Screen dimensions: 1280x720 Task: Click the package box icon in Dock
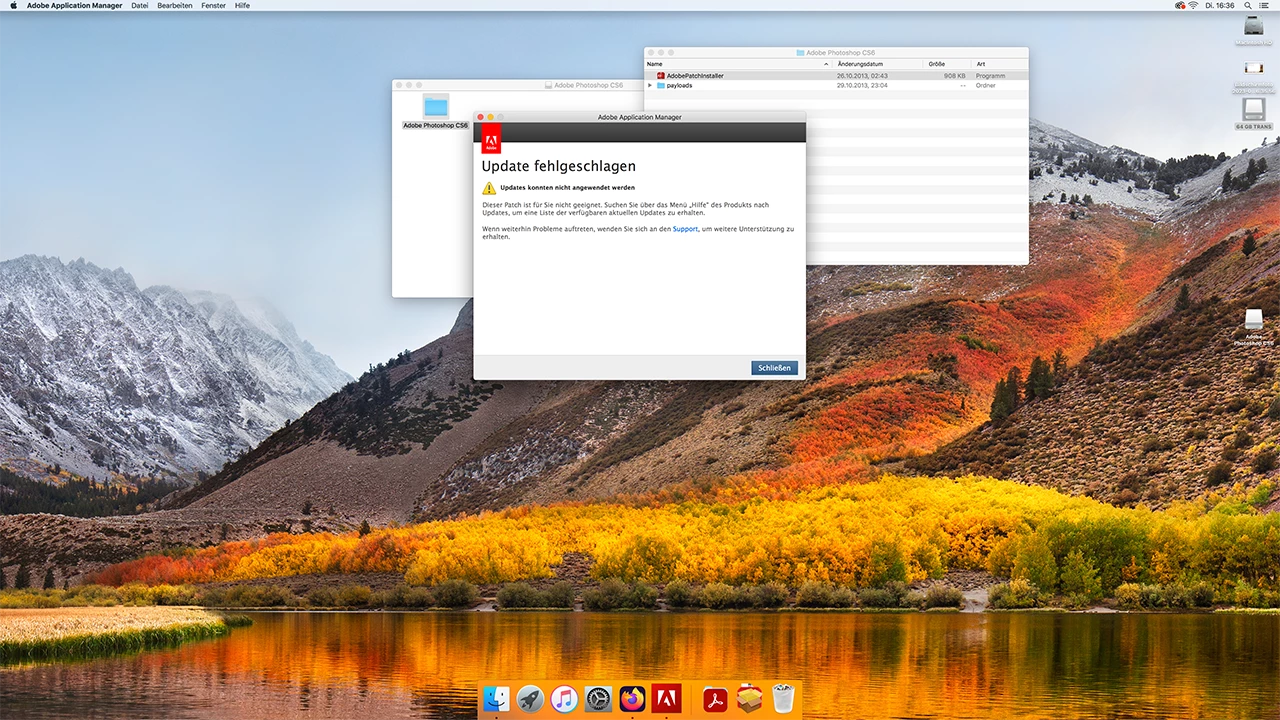tap(749, 698)
